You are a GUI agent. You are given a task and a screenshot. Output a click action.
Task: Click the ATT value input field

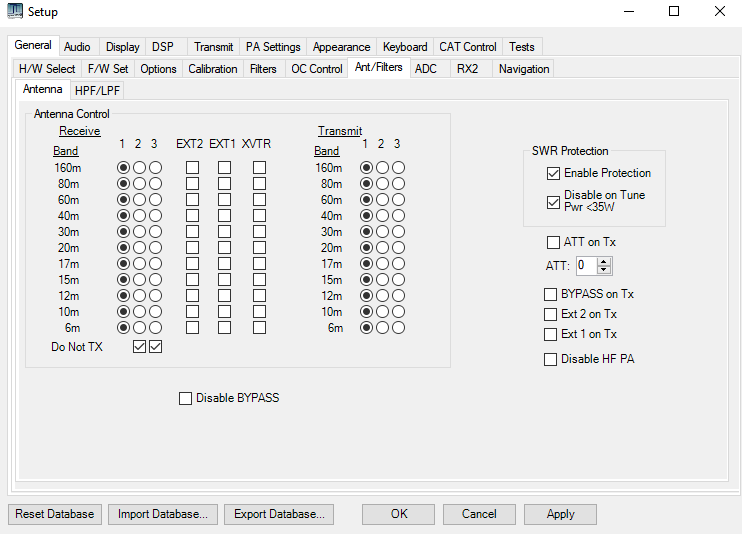point(586,266)
